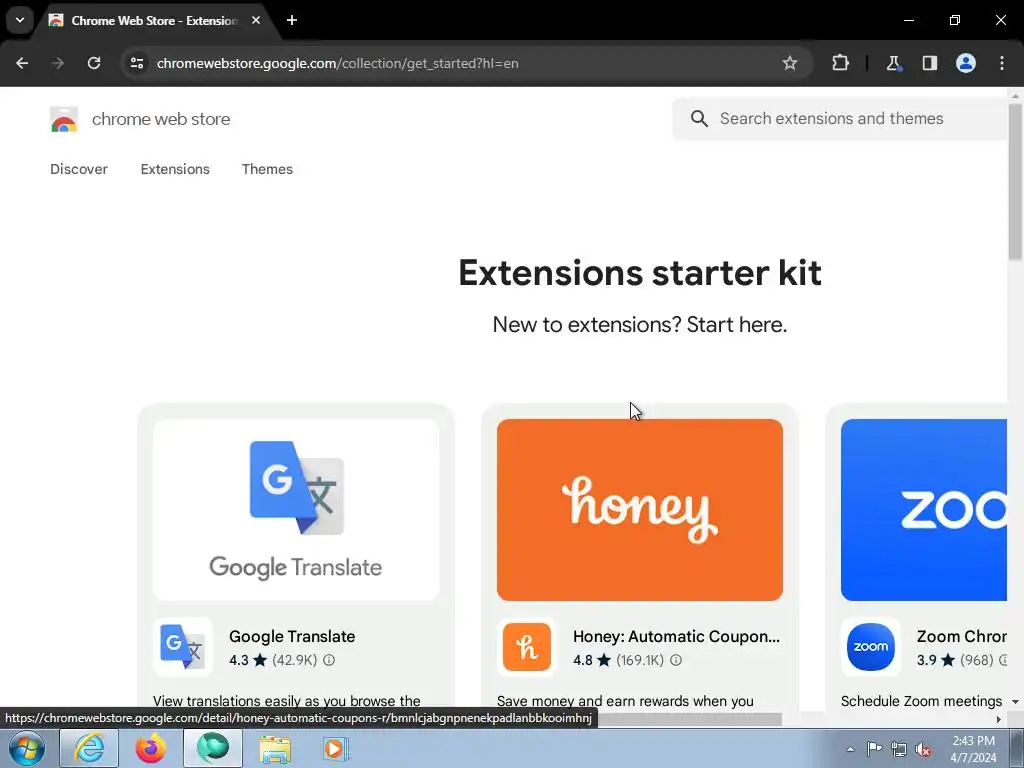Open the Themes tab
Viewport: 1024px width, 768px height.
click(267, 169)
